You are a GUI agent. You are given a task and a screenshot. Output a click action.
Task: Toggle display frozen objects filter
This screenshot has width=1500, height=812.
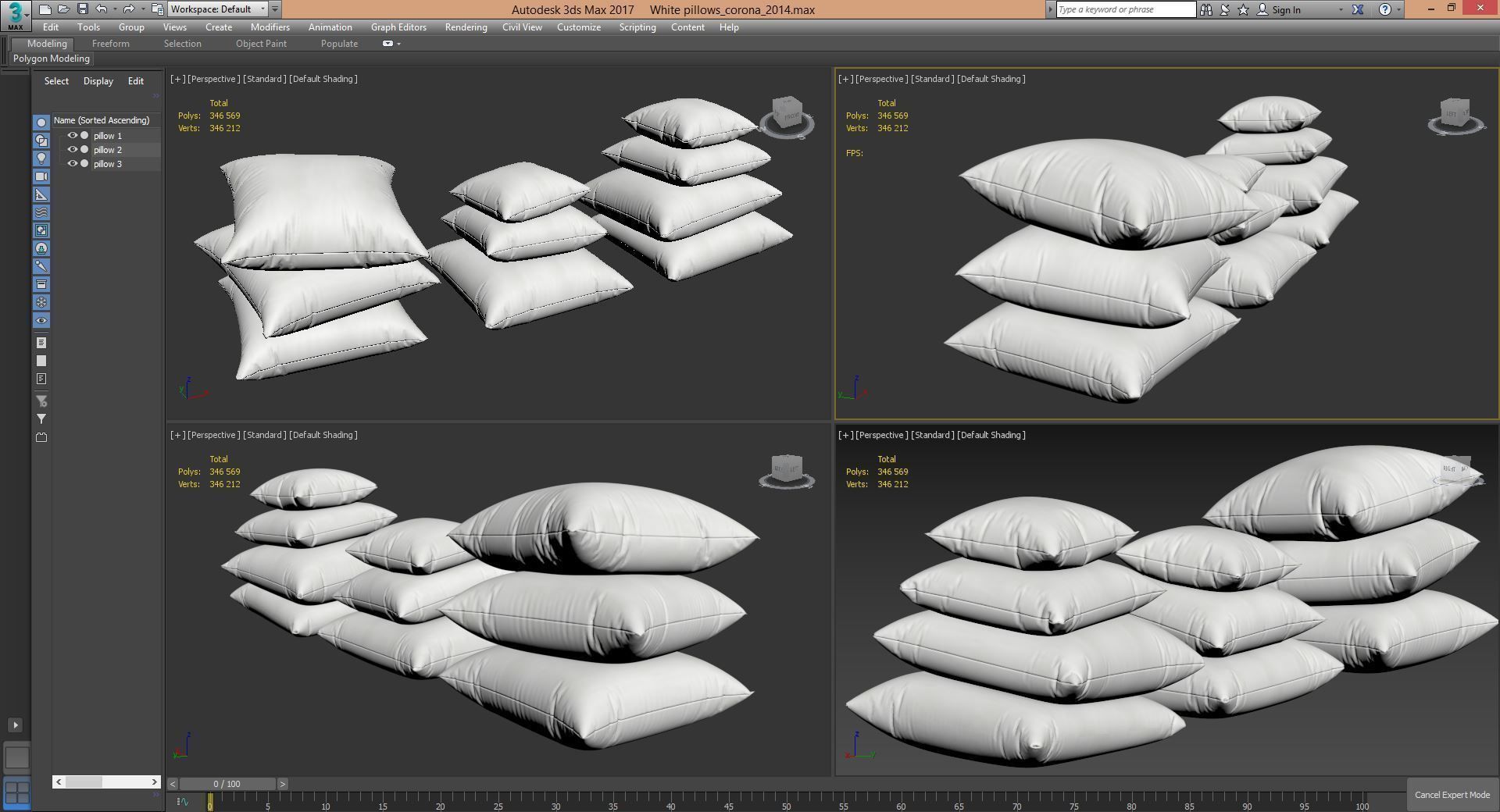[x=41, y=302]
